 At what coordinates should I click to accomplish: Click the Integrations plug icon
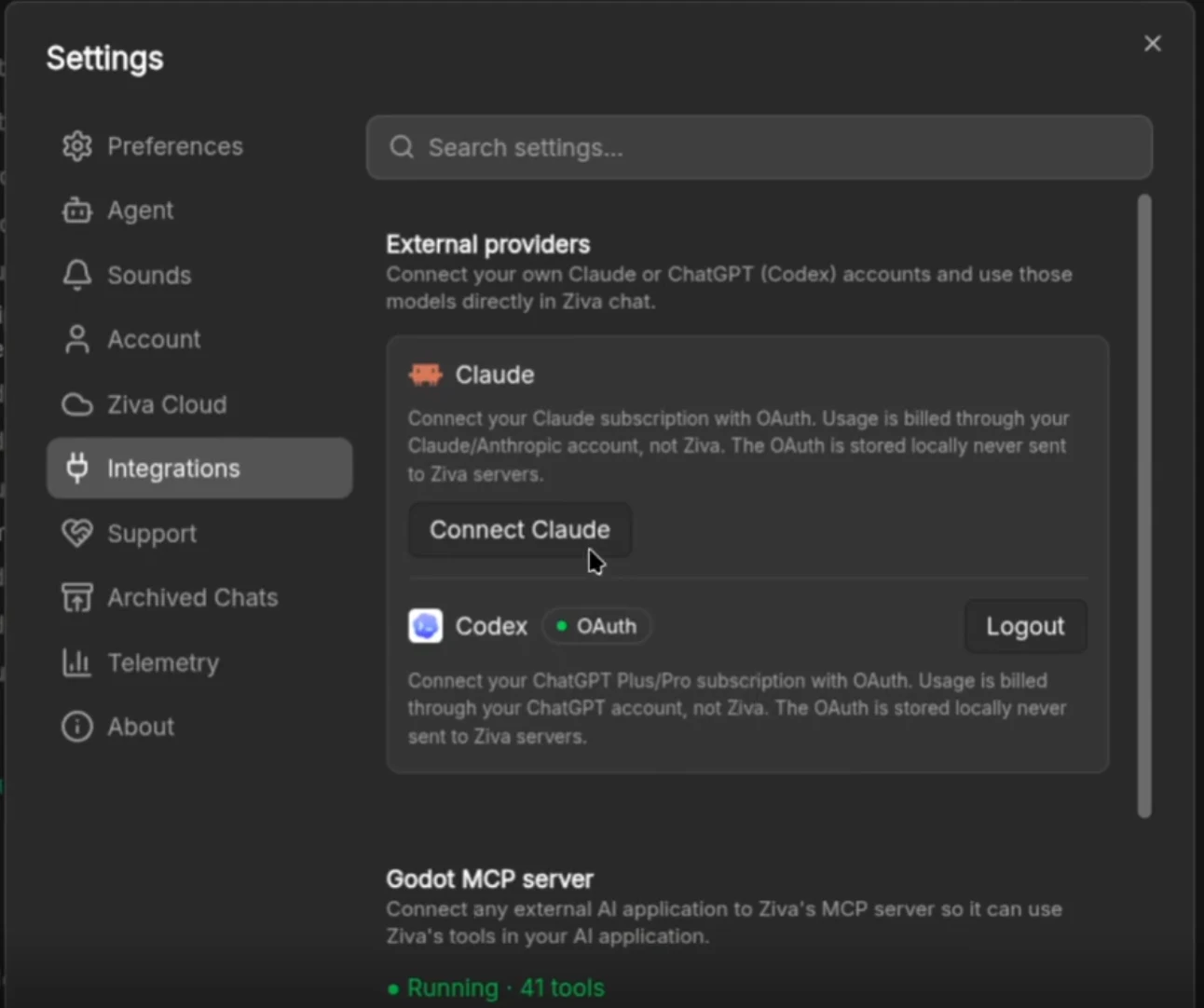(x=77, y=468)
